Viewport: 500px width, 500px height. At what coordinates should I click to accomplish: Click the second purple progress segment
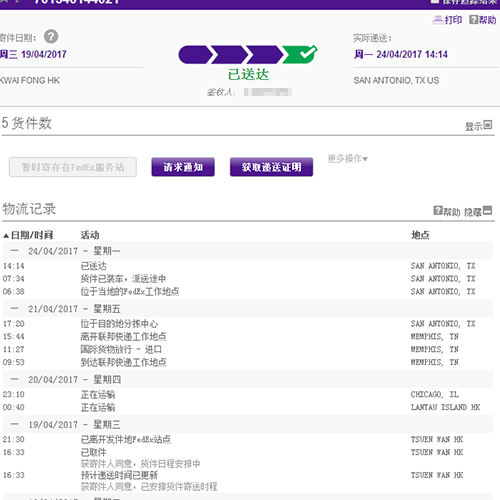tap(230, 55)
